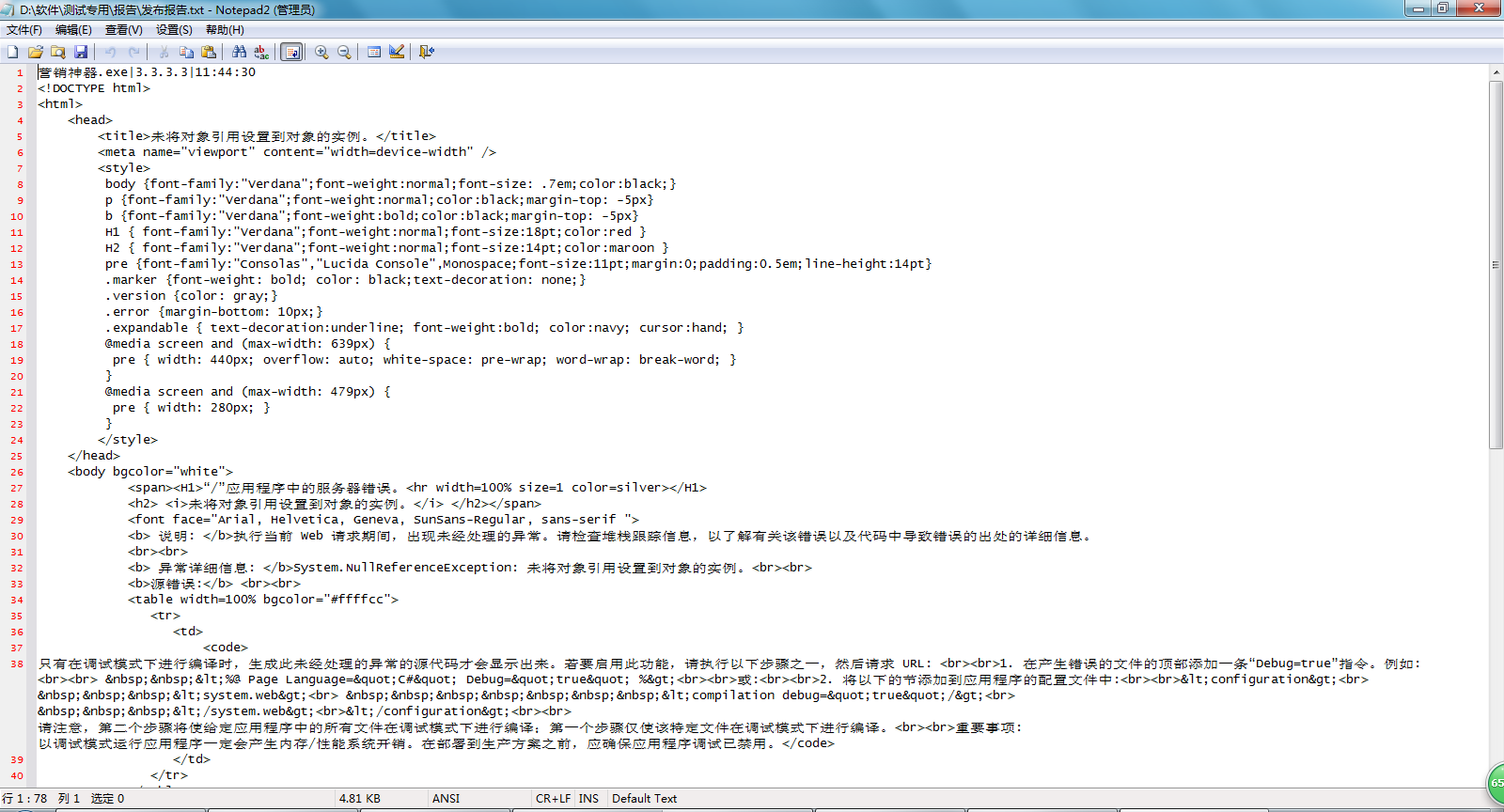The image size is (1504, 812).
Task: Click the Paste clipboard icon
Action: [x=209, y=52]
